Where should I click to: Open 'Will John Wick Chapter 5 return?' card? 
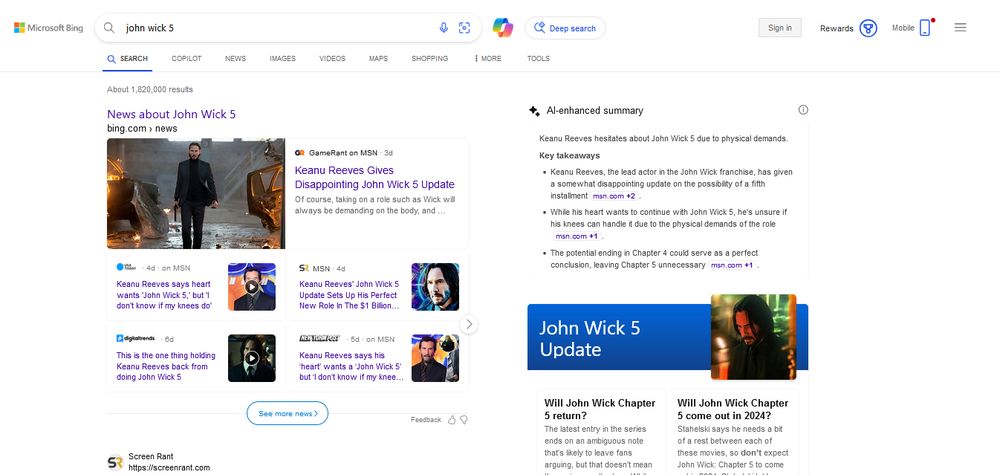(x=601, y=432)
